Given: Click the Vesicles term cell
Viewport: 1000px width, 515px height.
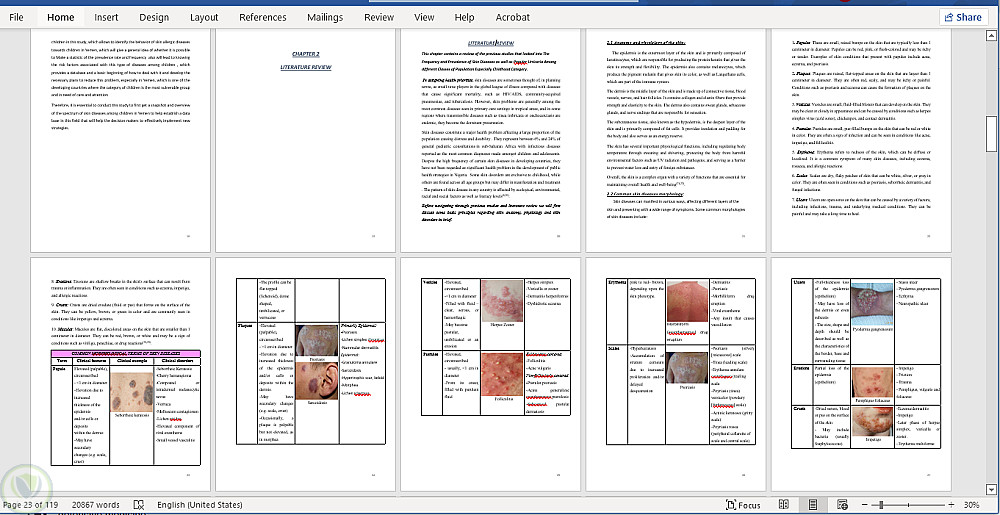Looking at the screenshot, I should pyautogui.click(x=432, y=314).
